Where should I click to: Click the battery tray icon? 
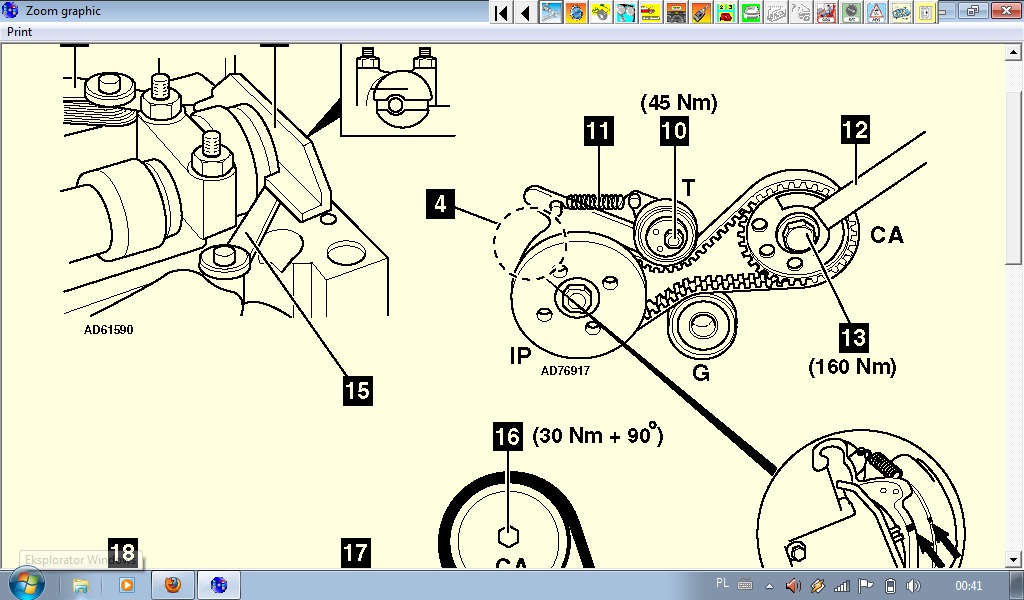889,586
